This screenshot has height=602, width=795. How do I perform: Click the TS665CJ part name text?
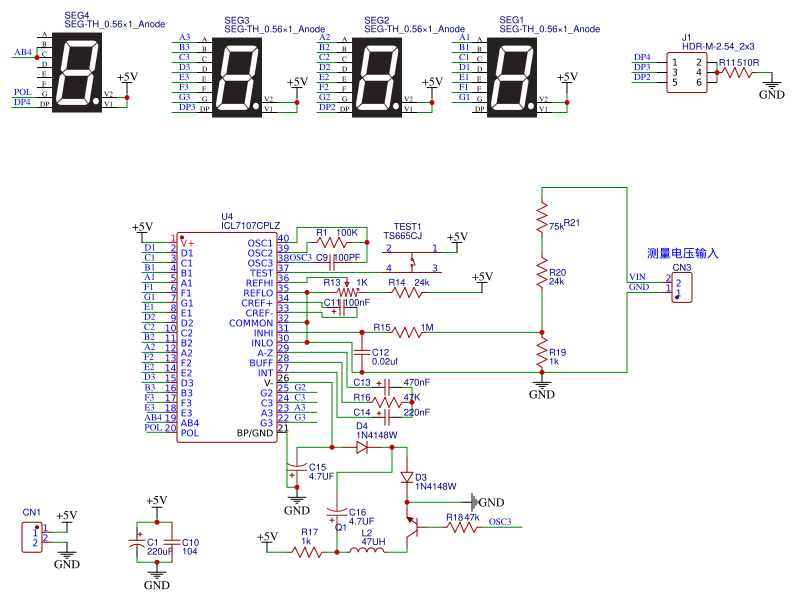(403, 235)
